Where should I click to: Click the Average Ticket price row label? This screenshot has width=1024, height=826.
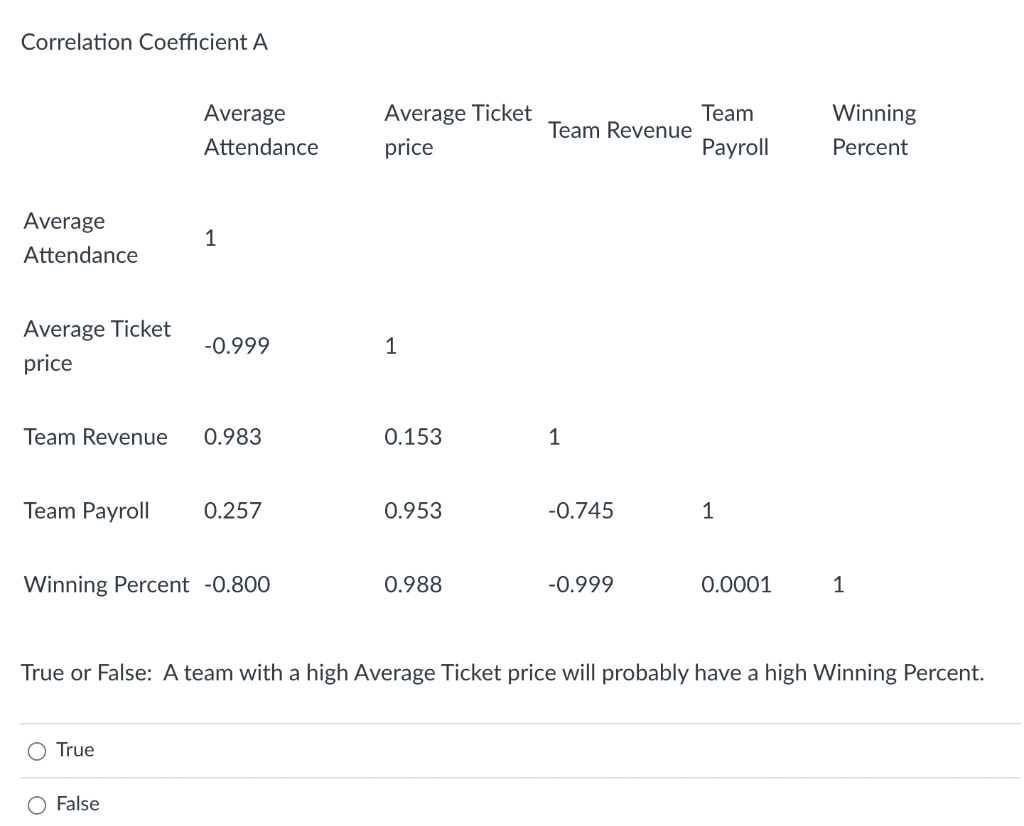[96, 346]
